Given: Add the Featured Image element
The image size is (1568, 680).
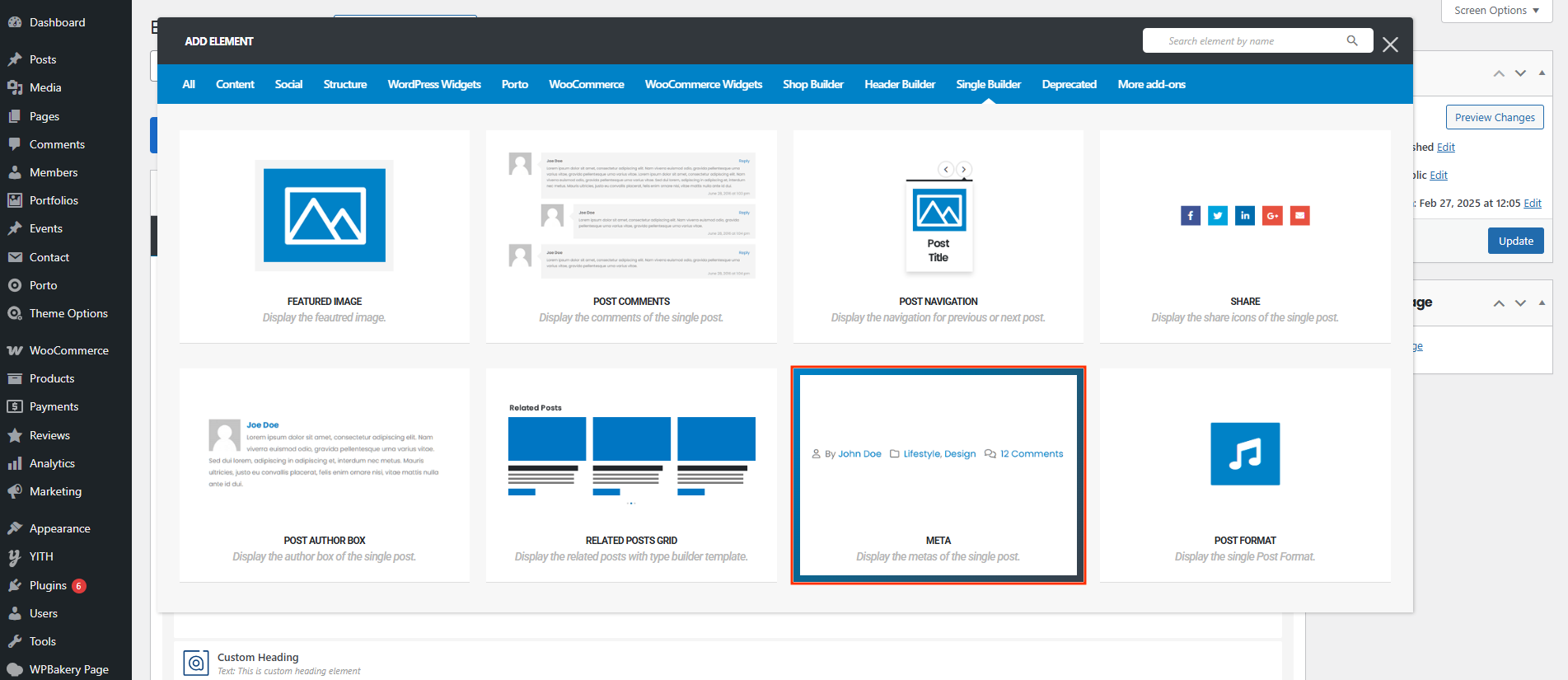Looking at the screenshot, I should [325, 236].
